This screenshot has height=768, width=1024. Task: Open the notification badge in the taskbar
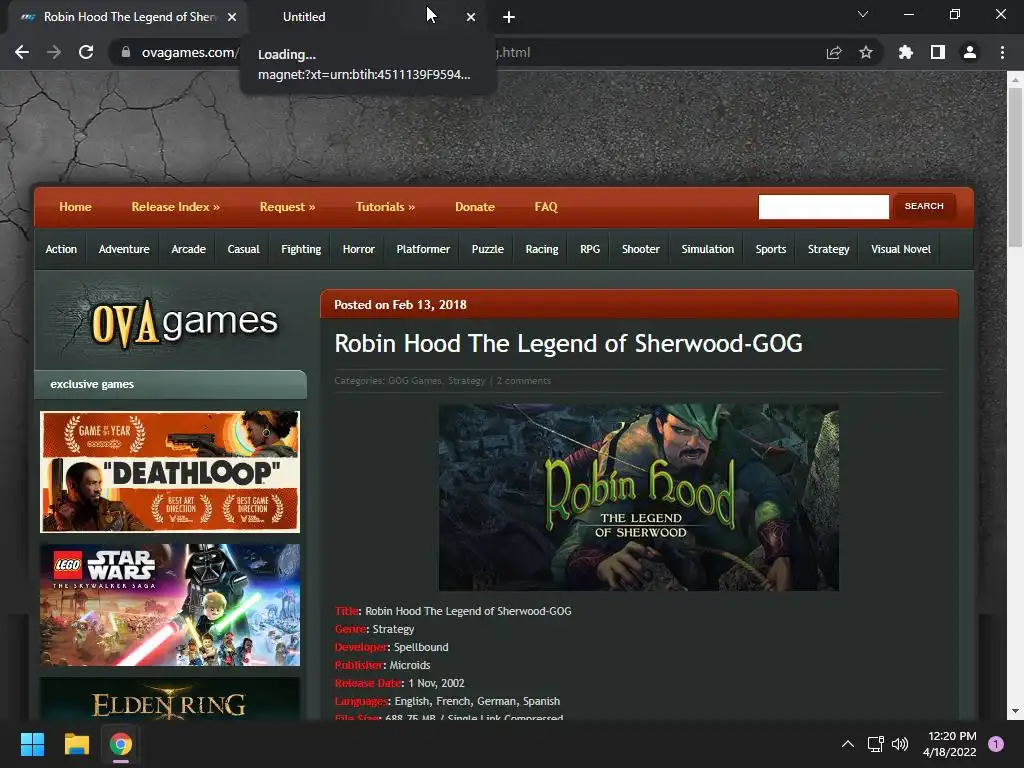point(996,744)
